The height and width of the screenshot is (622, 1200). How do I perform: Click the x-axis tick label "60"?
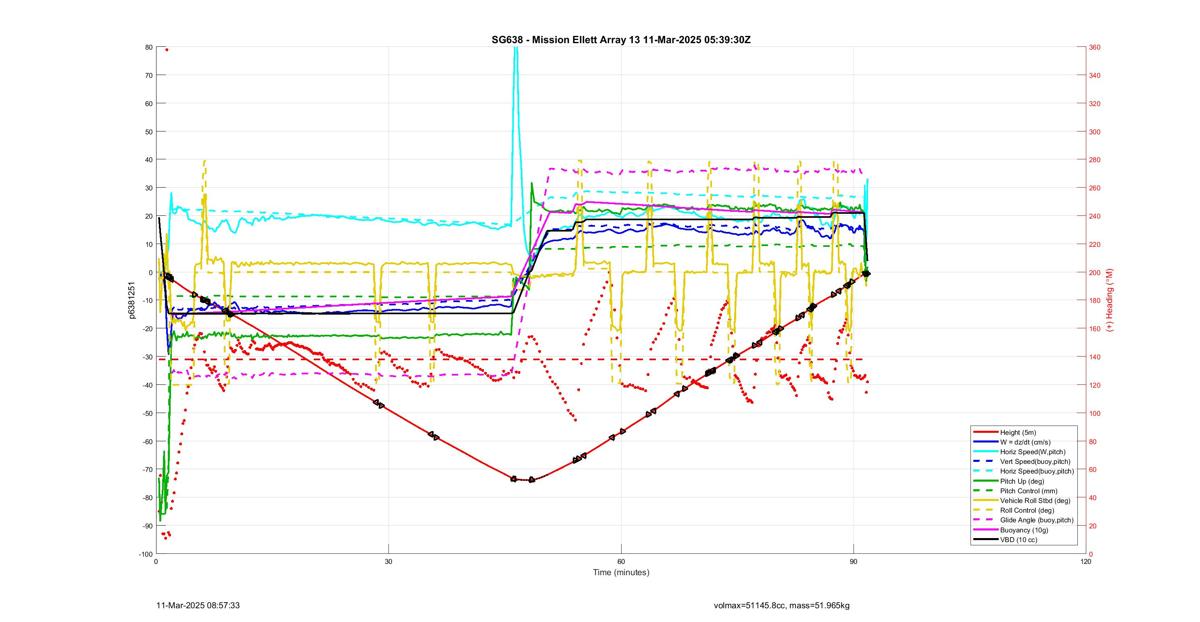click(621, 562)
